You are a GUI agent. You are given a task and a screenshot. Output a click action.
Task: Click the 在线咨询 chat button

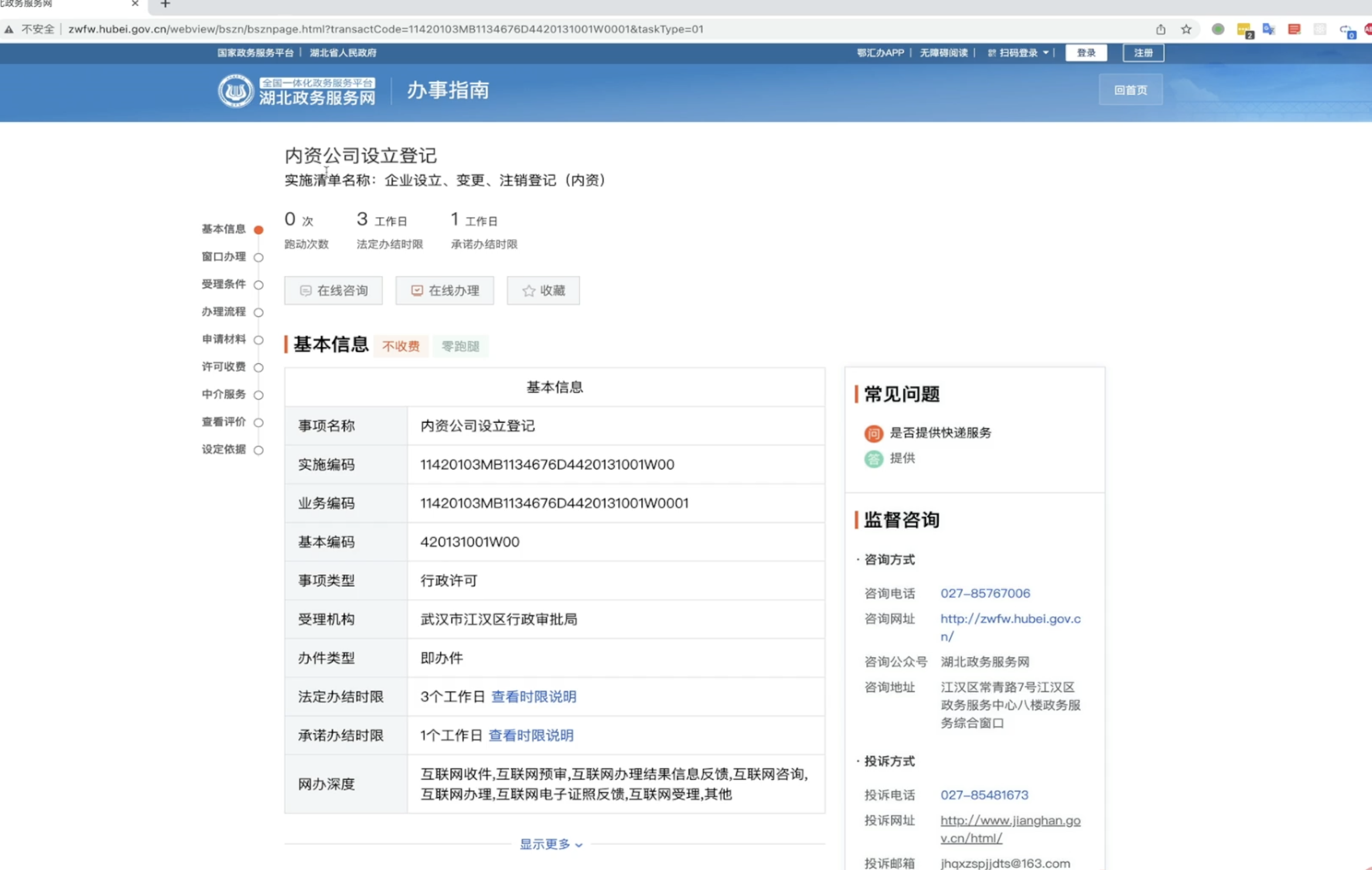click(x=333, y=291)
